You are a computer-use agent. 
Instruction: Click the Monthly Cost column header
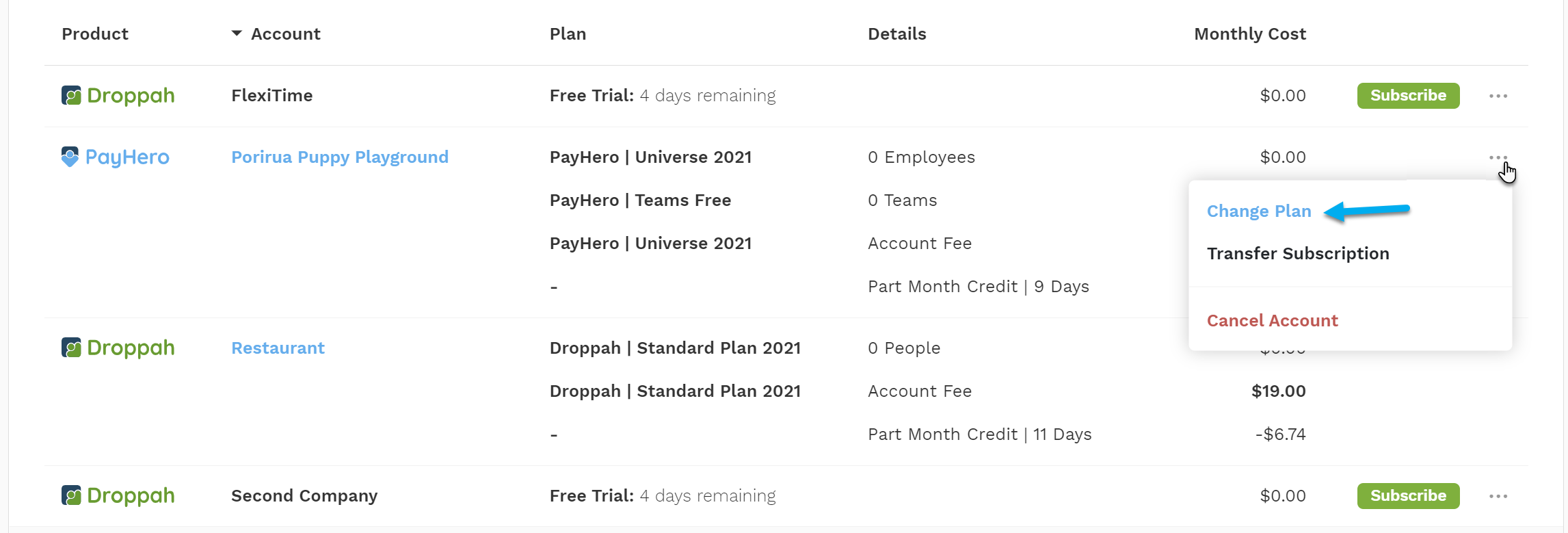(x=1250, y=34)
